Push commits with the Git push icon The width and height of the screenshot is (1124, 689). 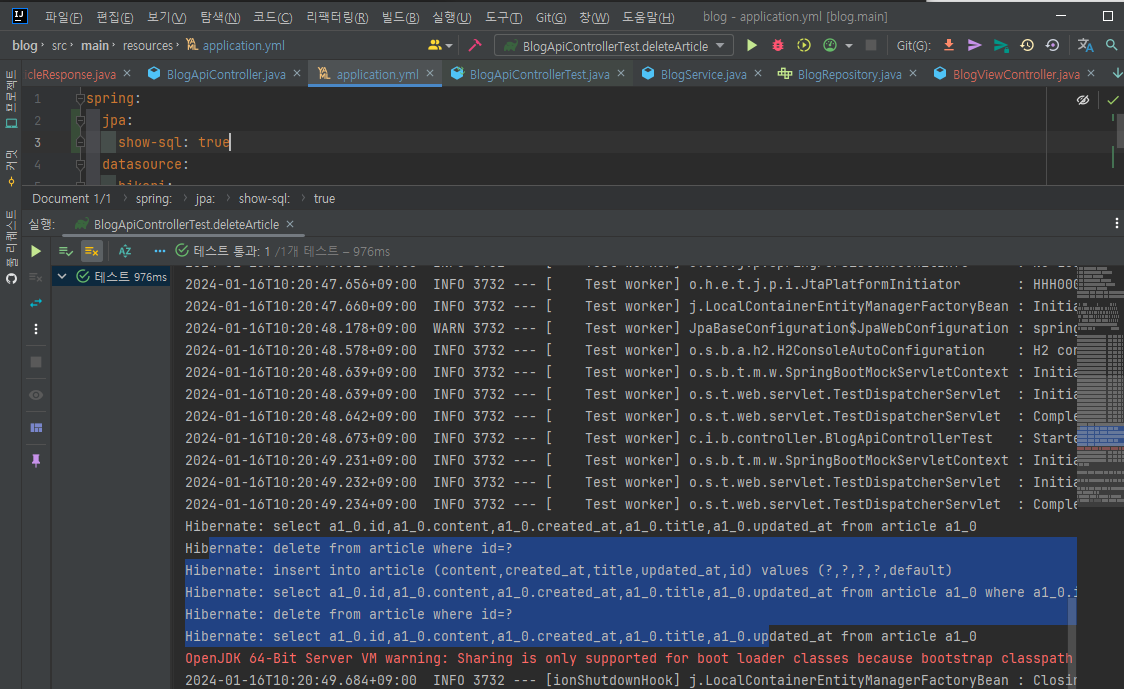pos(1001,45)
